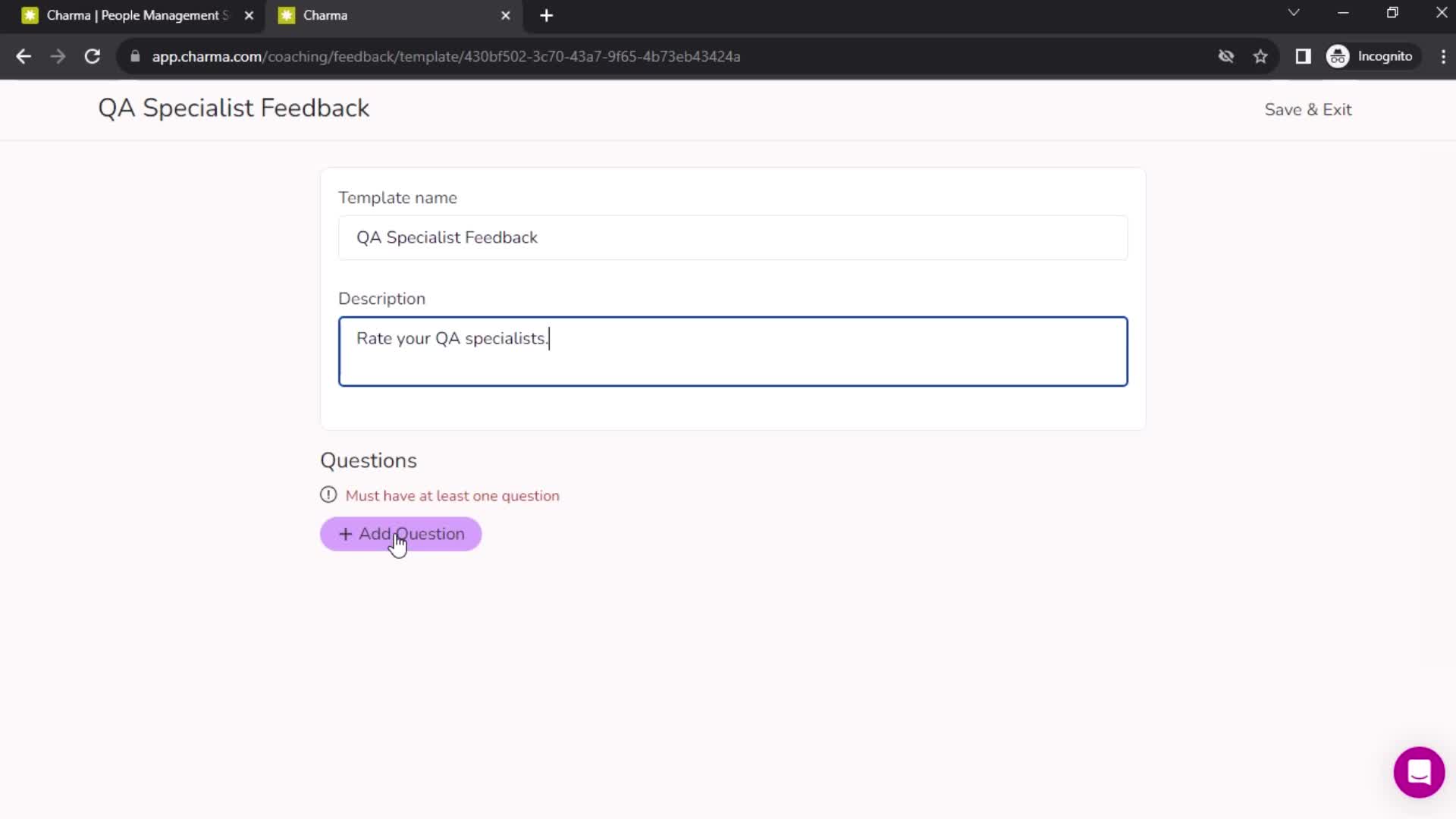Minimize the browser window
Screen dimensions: 1456x819
1343,13
